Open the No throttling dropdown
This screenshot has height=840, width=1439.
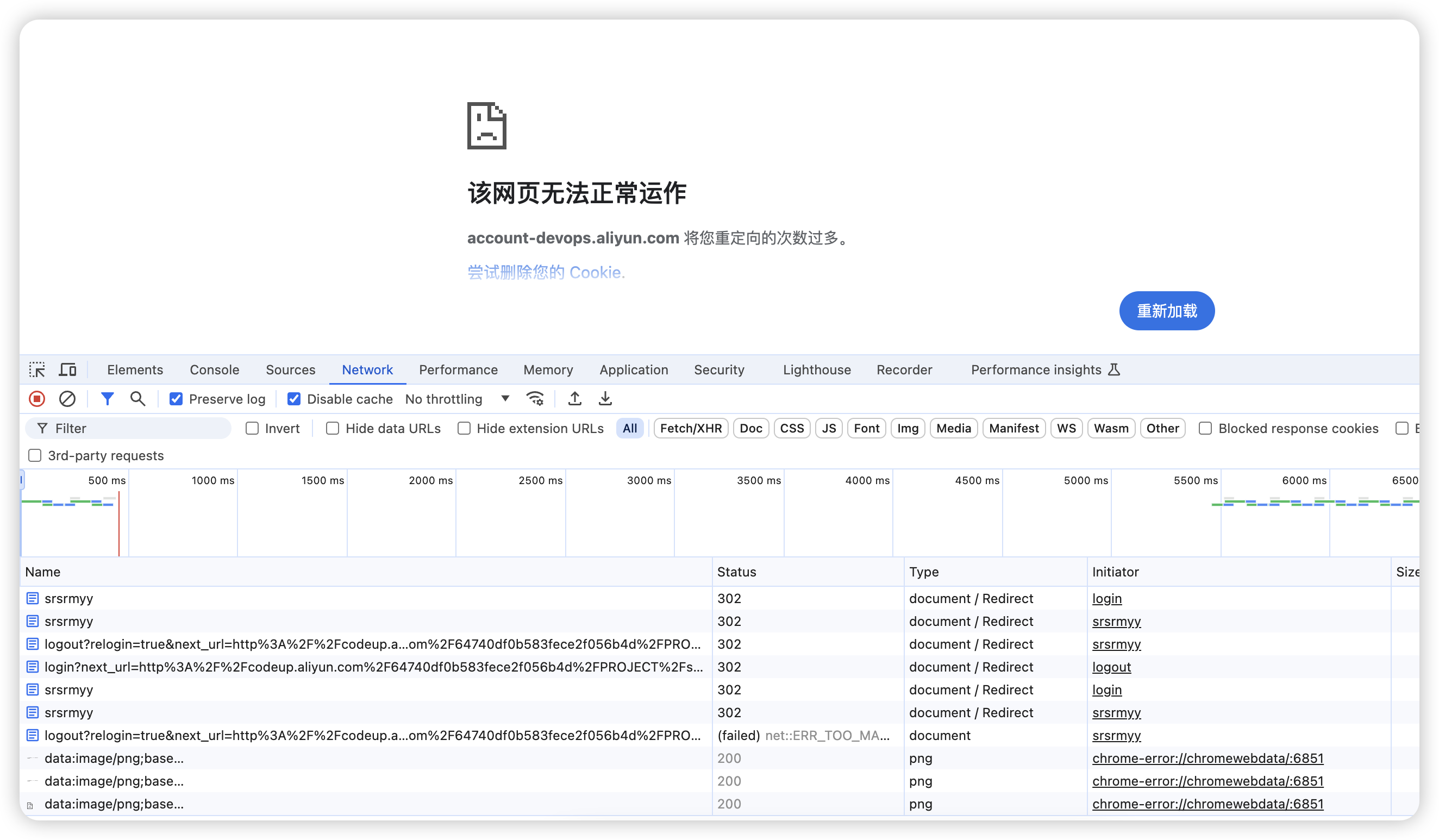pyautogui.click(x=457, y=399)
